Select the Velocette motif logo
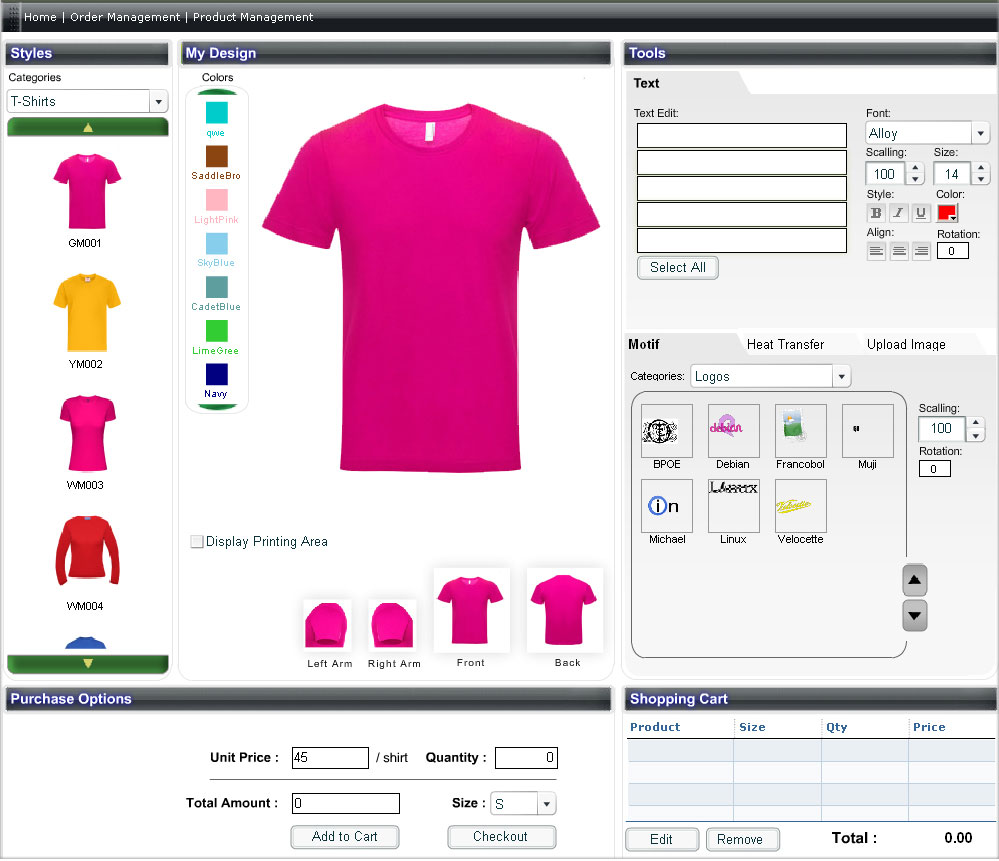The image size is (999, 861). (800, 506)
